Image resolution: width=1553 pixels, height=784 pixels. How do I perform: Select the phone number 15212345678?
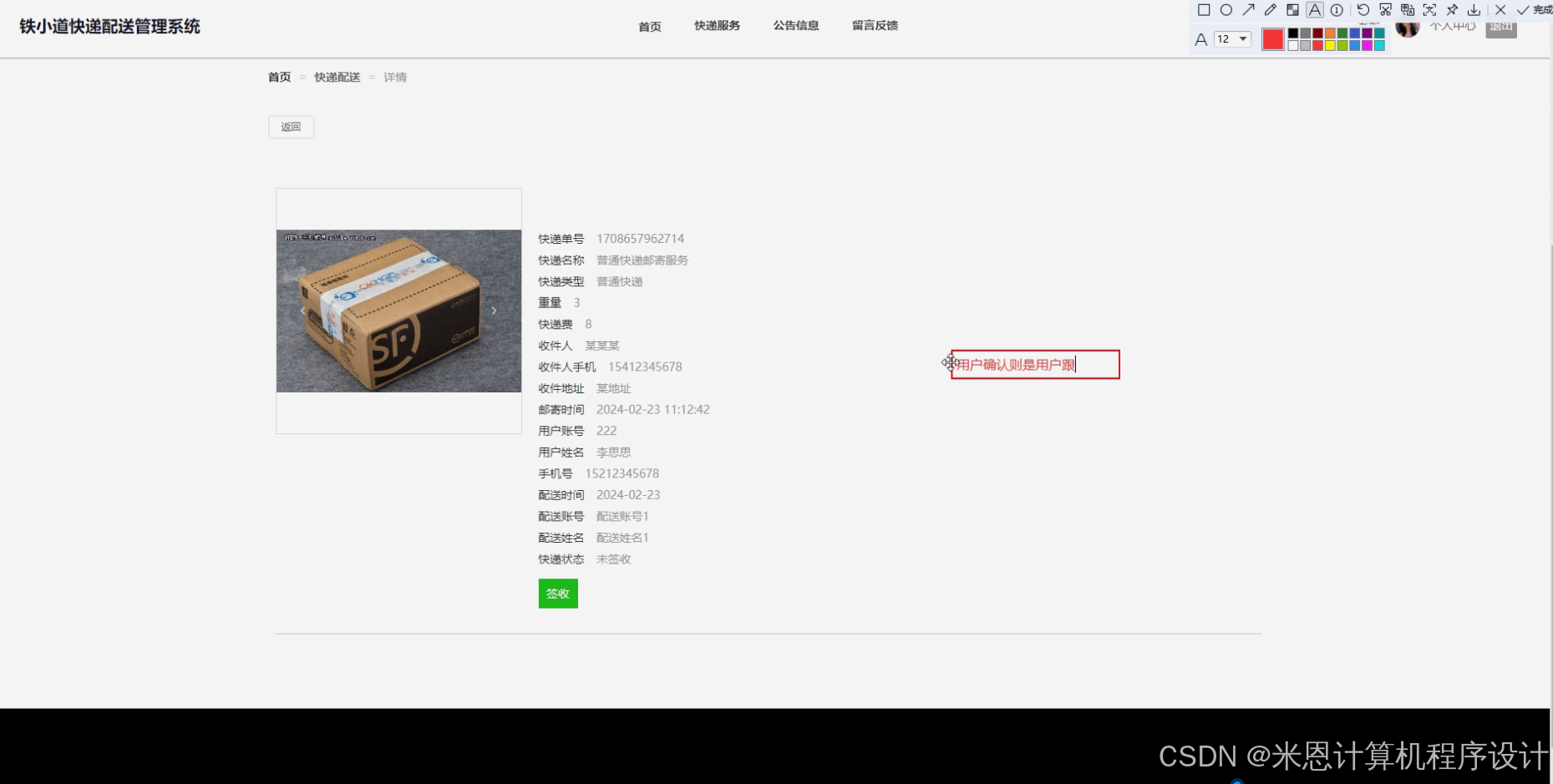(622, 473)
